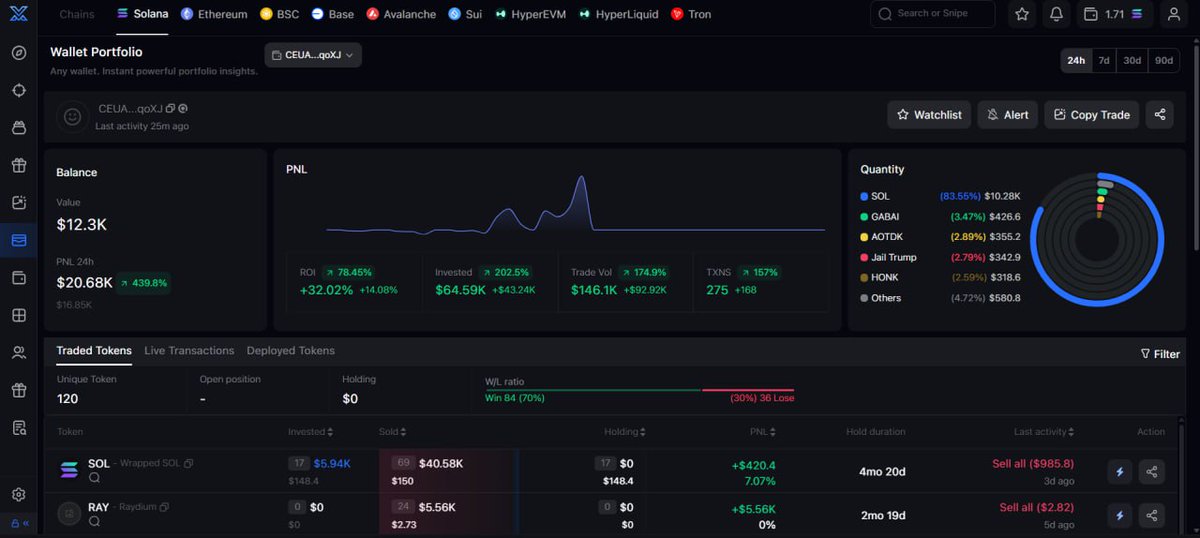1200x538 pixels.
Task: Click explorer link icon beside wallet address
Action: (x=183, y=108)
